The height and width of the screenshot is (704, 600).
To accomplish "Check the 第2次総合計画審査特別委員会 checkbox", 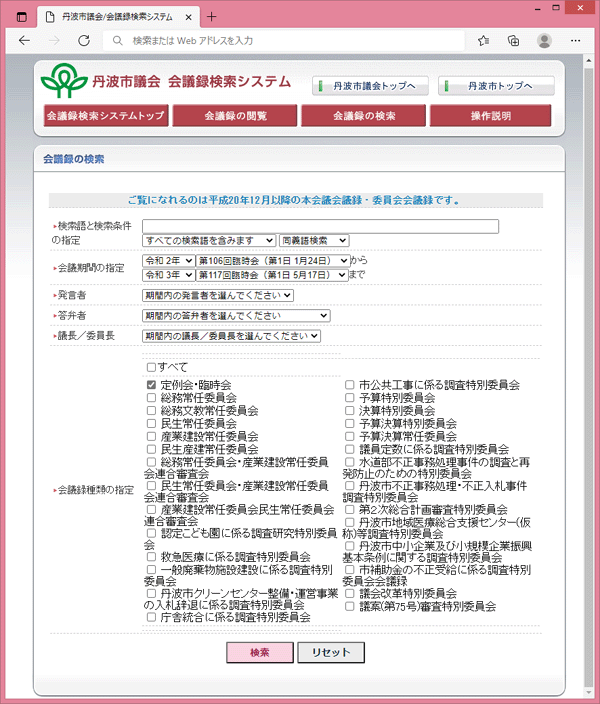I will point(349,510).
